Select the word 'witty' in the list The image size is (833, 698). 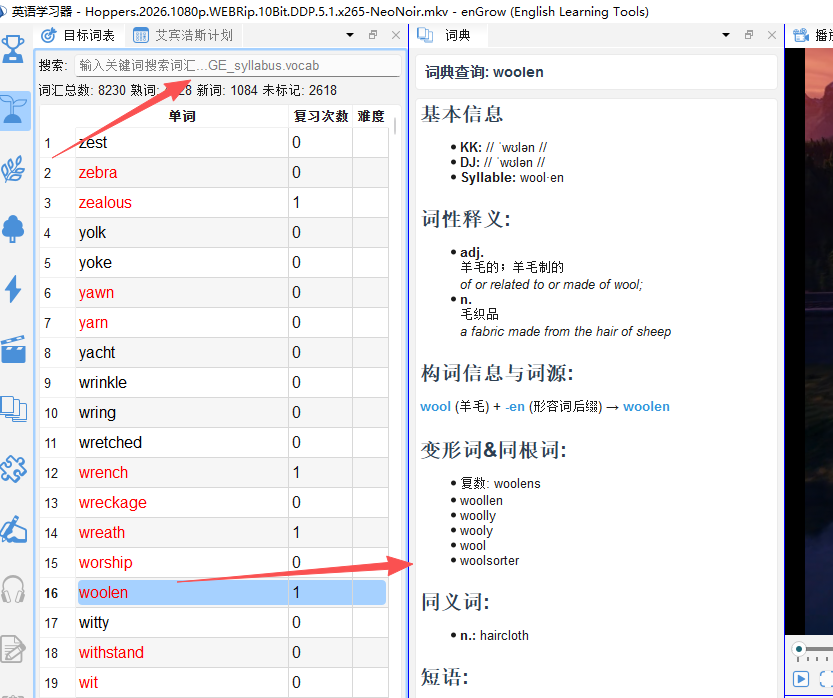point(182,623)
